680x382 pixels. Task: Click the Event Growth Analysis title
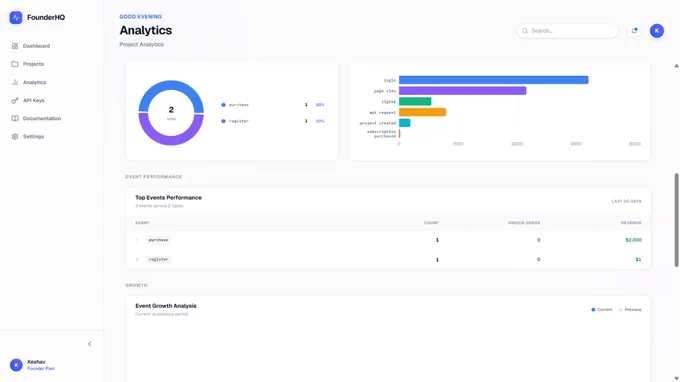(x=166, y=306)
